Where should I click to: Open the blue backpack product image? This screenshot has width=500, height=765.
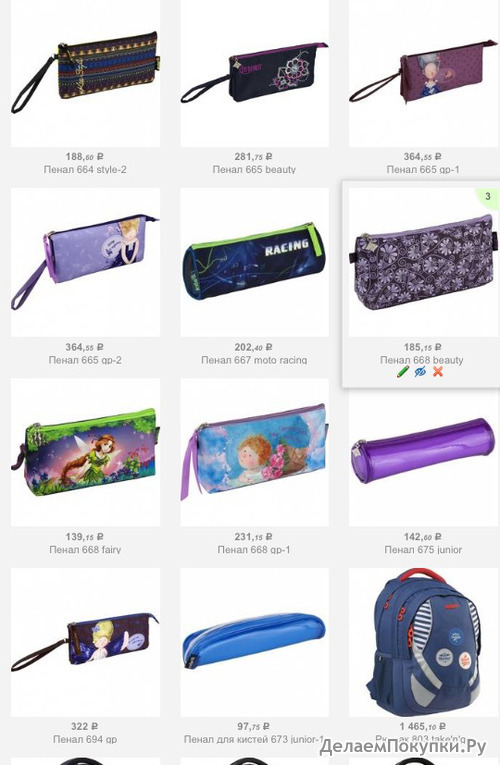pos(423,642)
